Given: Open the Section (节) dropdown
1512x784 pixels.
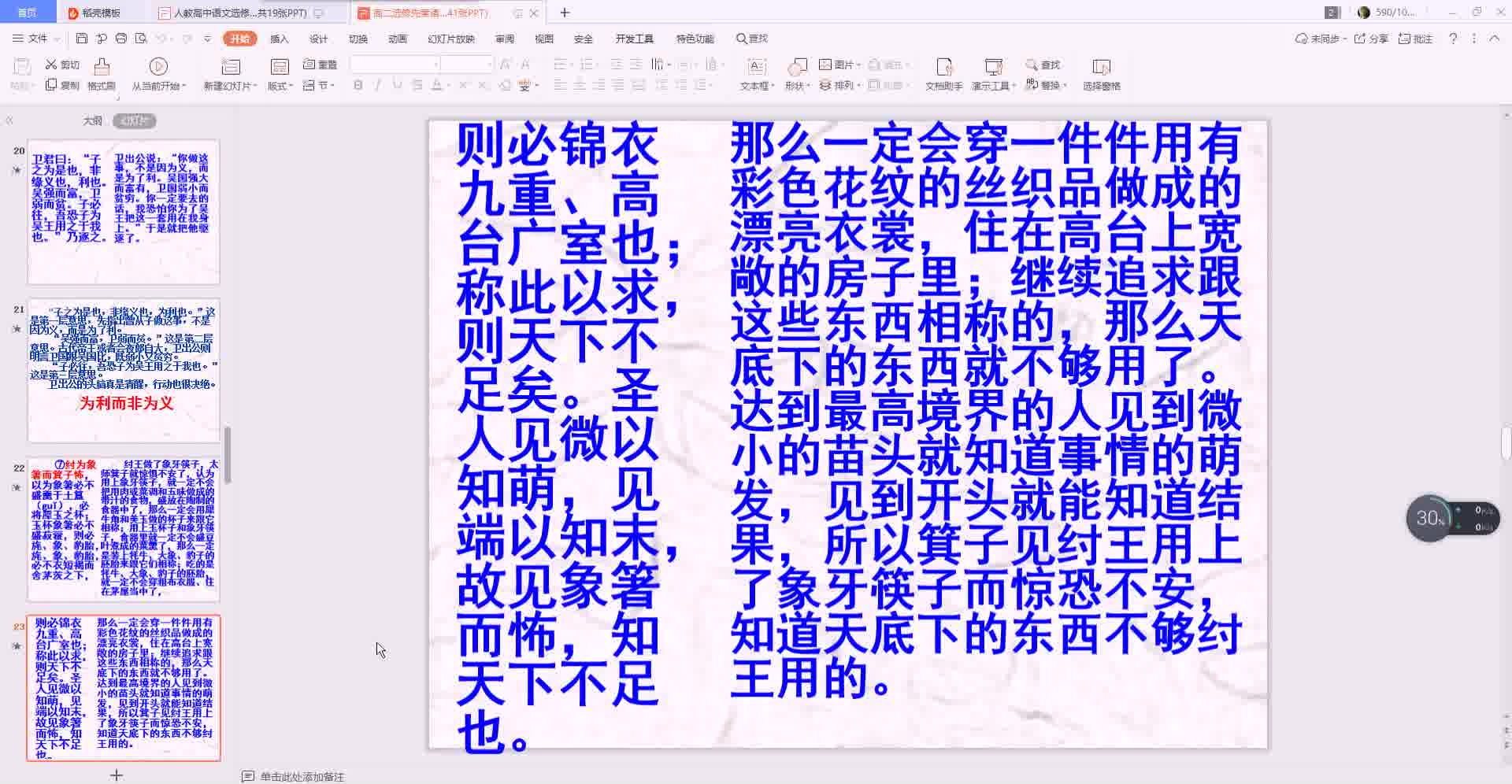Looking at the screenshot, I should pyautogui.click(x=320, y=85).
